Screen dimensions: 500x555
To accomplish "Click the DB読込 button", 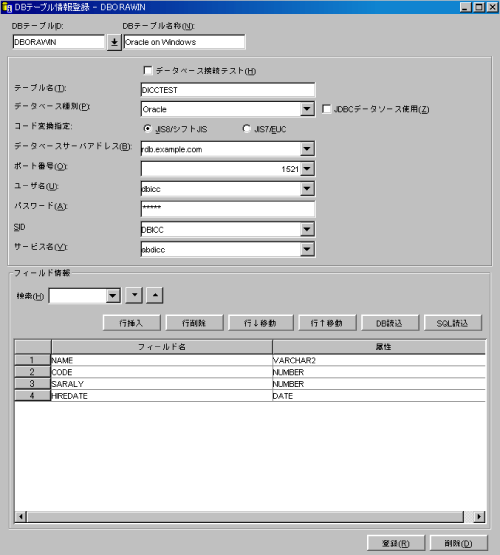I will click(x=390, y=323).
